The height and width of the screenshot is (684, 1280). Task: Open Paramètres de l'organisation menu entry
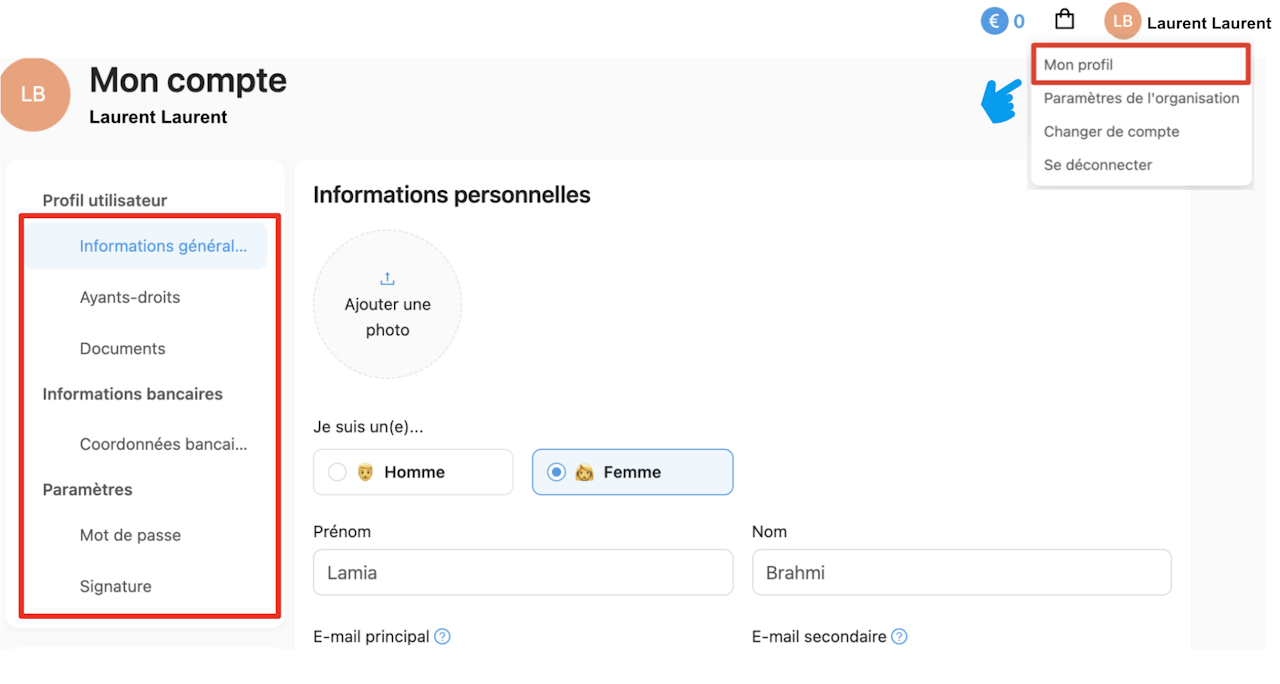point(1141,98)
